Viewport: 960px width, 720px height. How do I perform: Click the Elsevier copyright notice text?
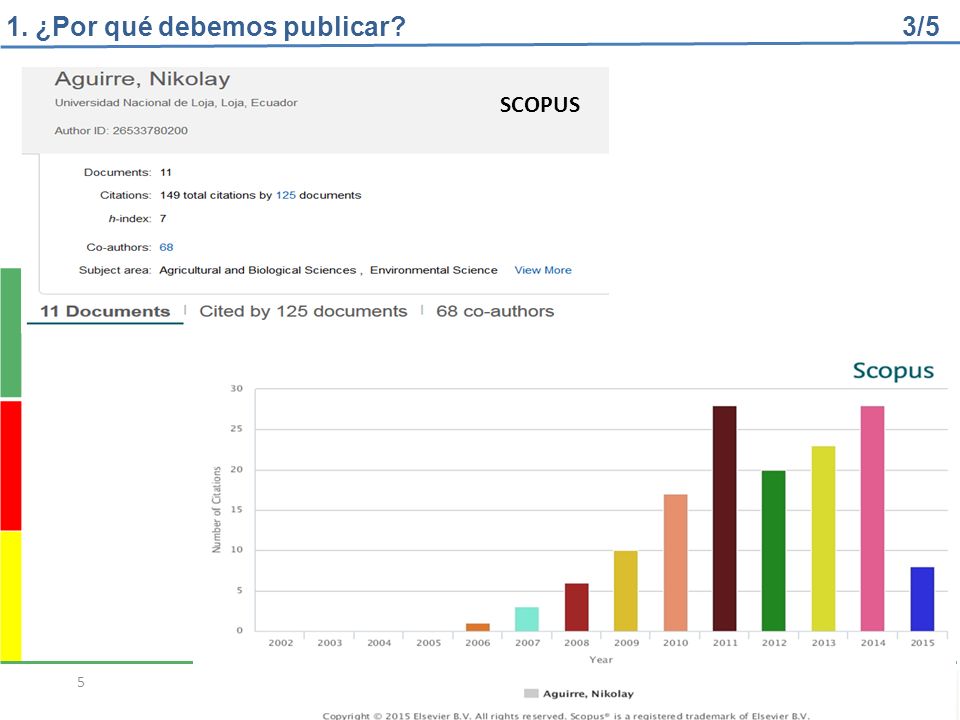[x=566, y=715]
